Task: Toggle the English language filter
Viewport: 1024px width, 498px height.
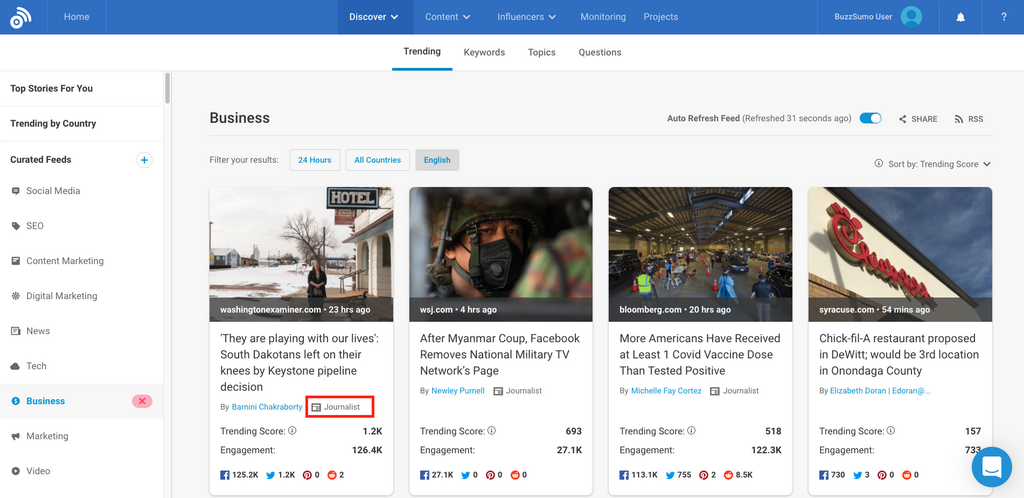Action: coord(437,160)
